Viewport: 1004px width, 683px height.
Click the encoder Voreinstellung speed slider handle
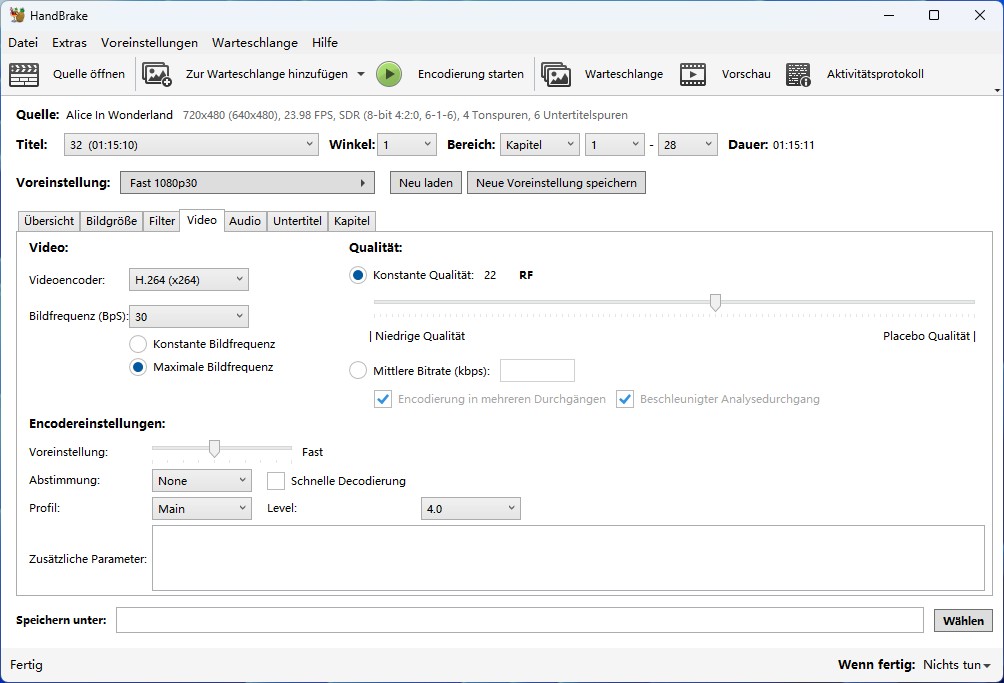coord(215,448)
